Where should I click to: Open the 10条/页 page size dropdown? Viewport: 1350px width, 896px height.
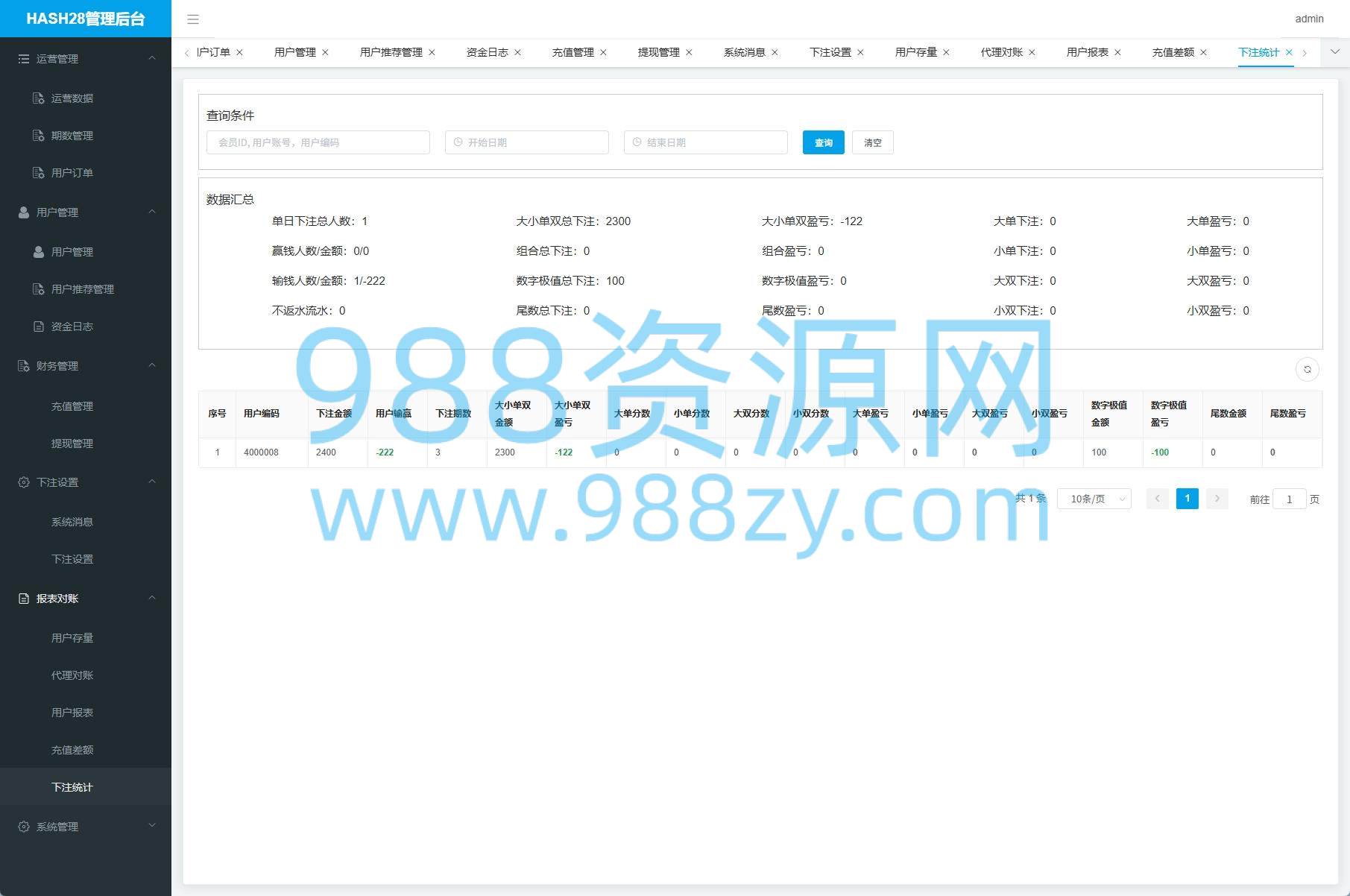click(1094, 499)
